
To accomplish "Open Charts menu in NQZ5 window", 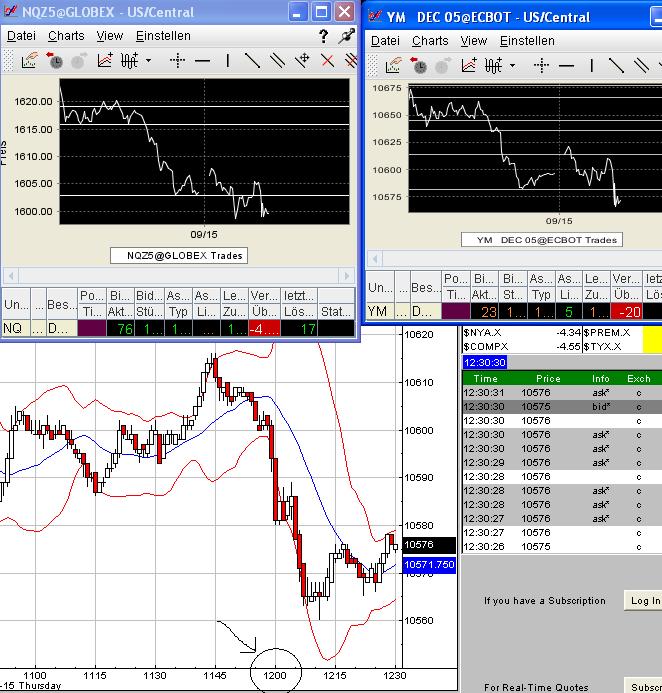I will (66, 36).
